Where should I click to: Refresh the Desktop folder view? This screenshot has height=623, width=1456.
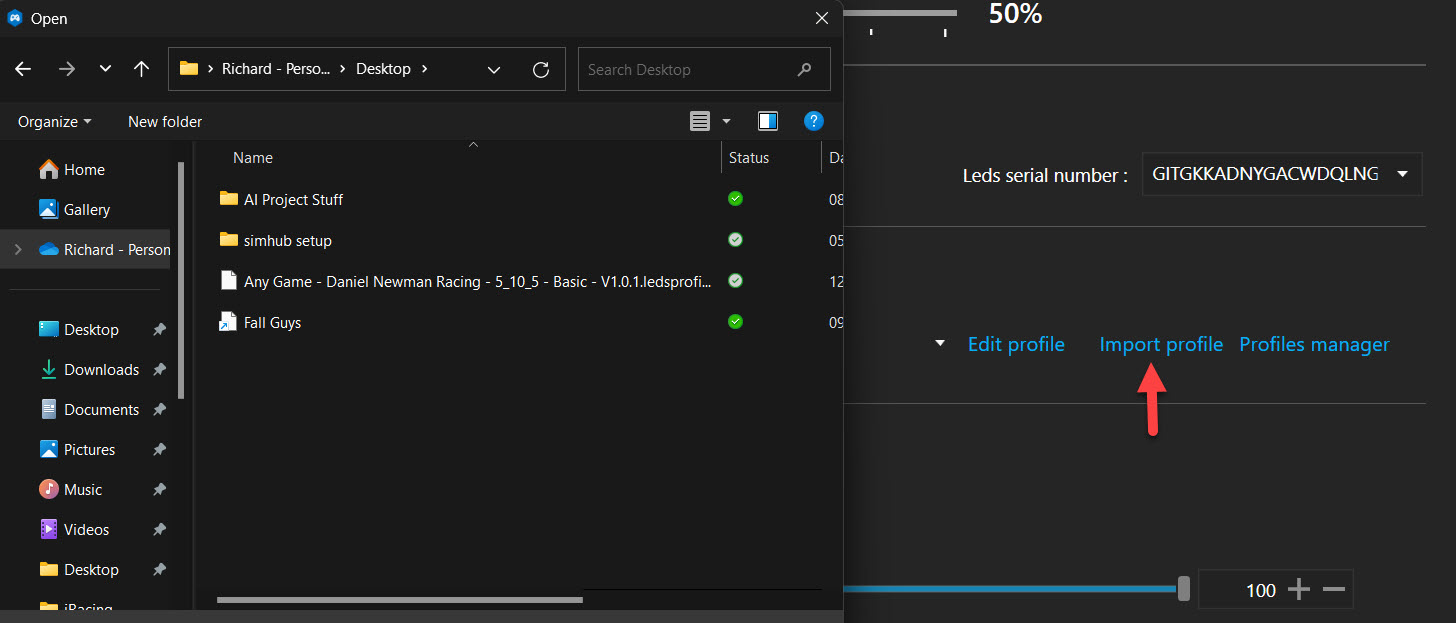541,69
